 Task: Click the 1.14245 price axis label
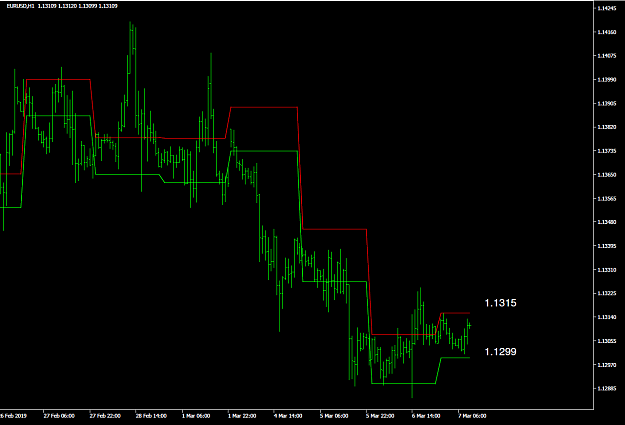coord(607,8)
